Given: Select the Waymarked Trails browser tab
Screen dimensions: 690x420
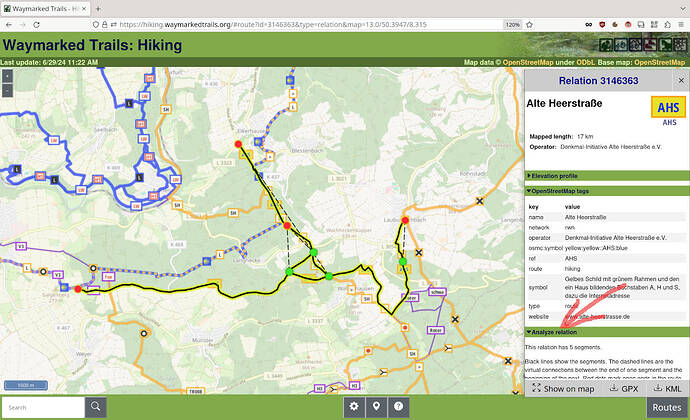Looking at the screenshot, I should pos(46,8).
